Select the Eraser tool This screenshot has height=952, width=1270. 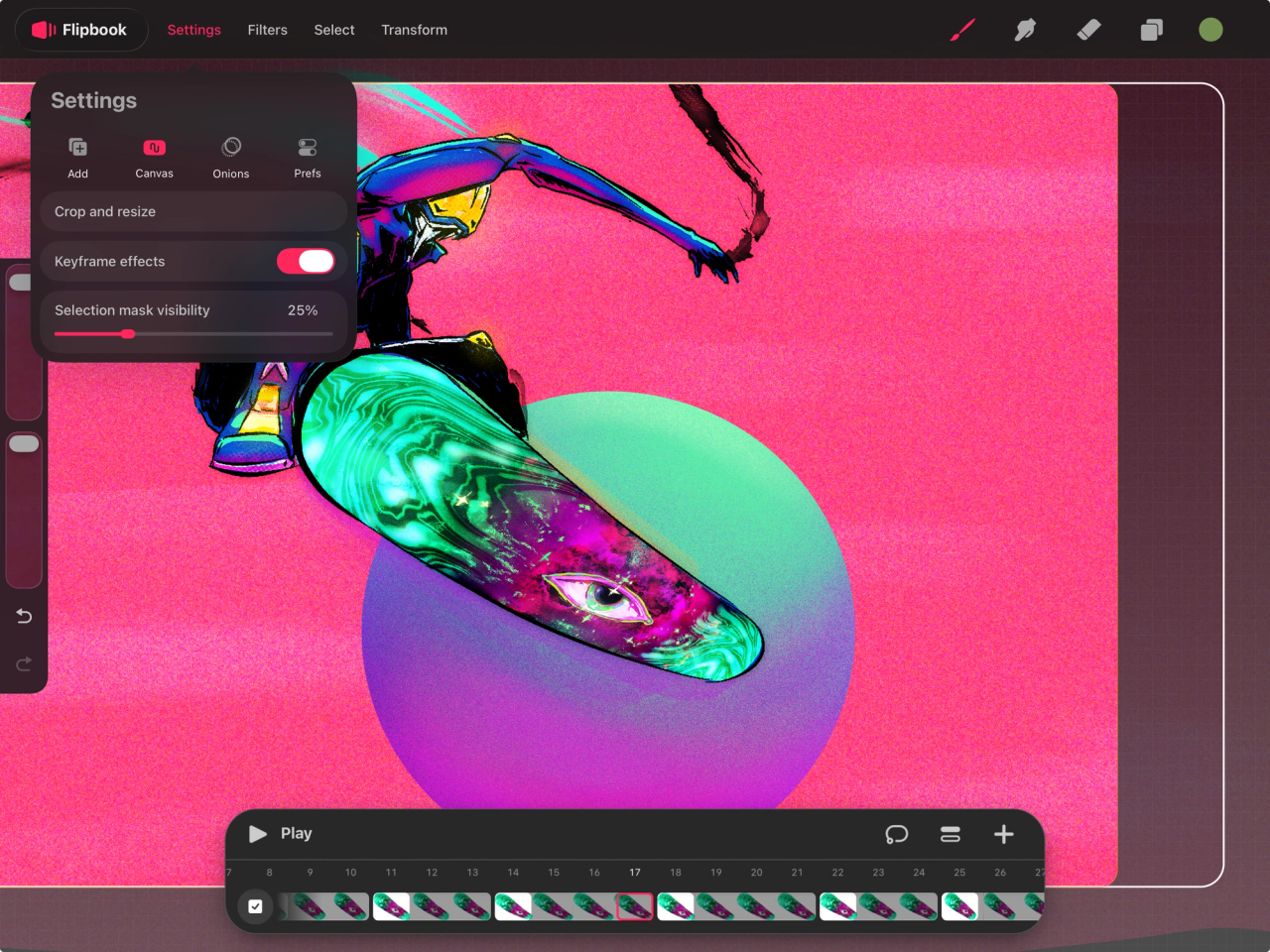1088,30
